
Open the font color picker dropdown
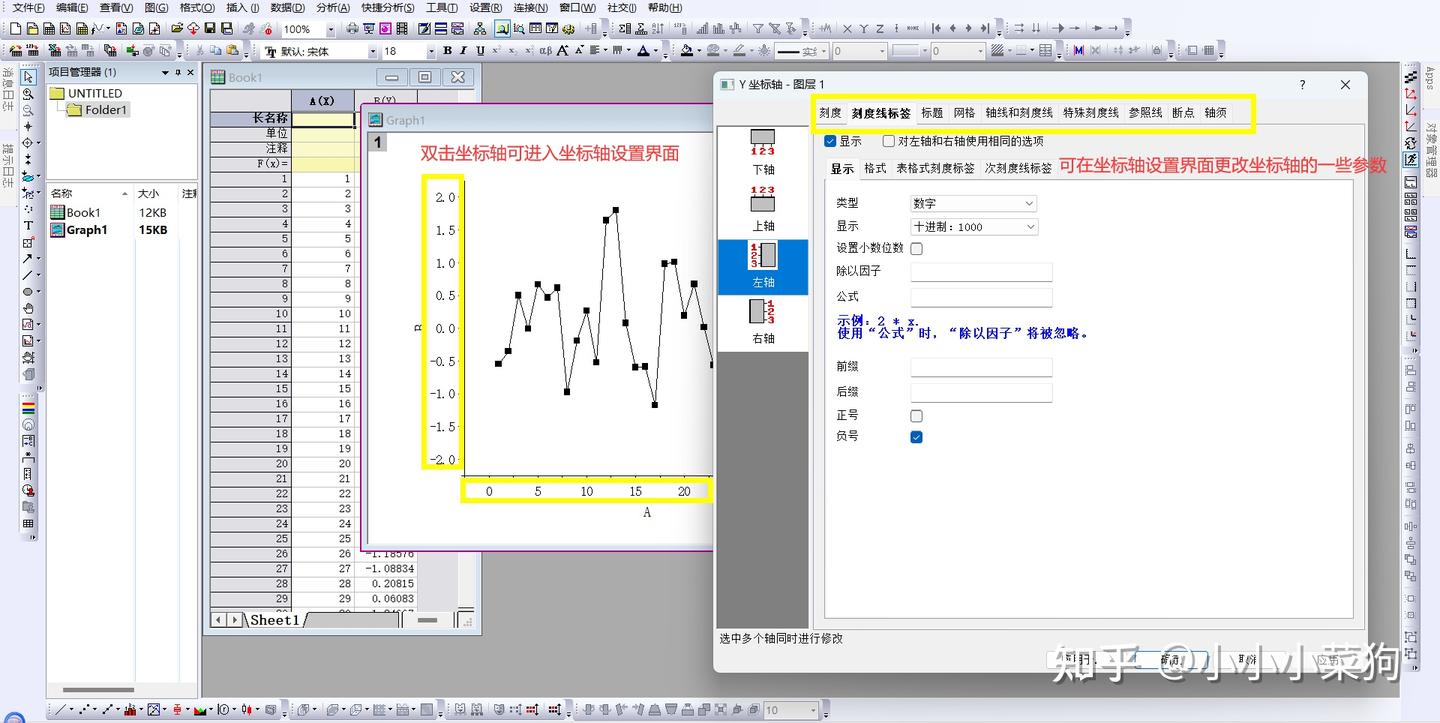point(654,50)
